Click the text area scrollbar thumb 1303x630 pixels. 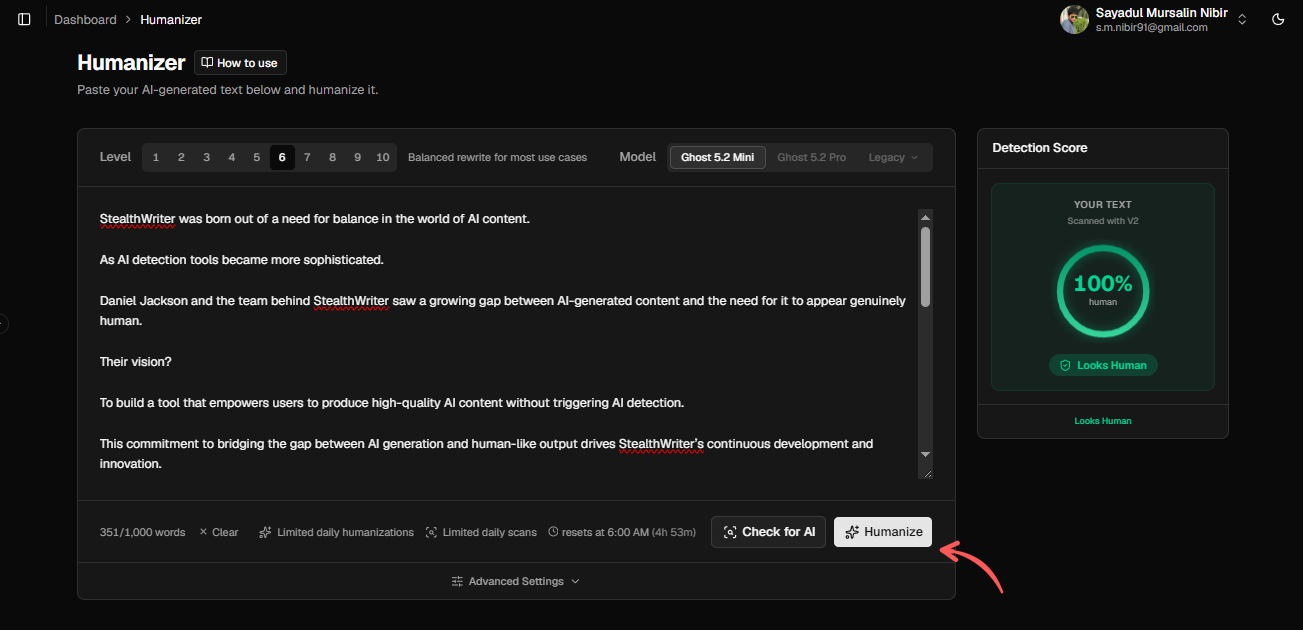coord(925,266)
